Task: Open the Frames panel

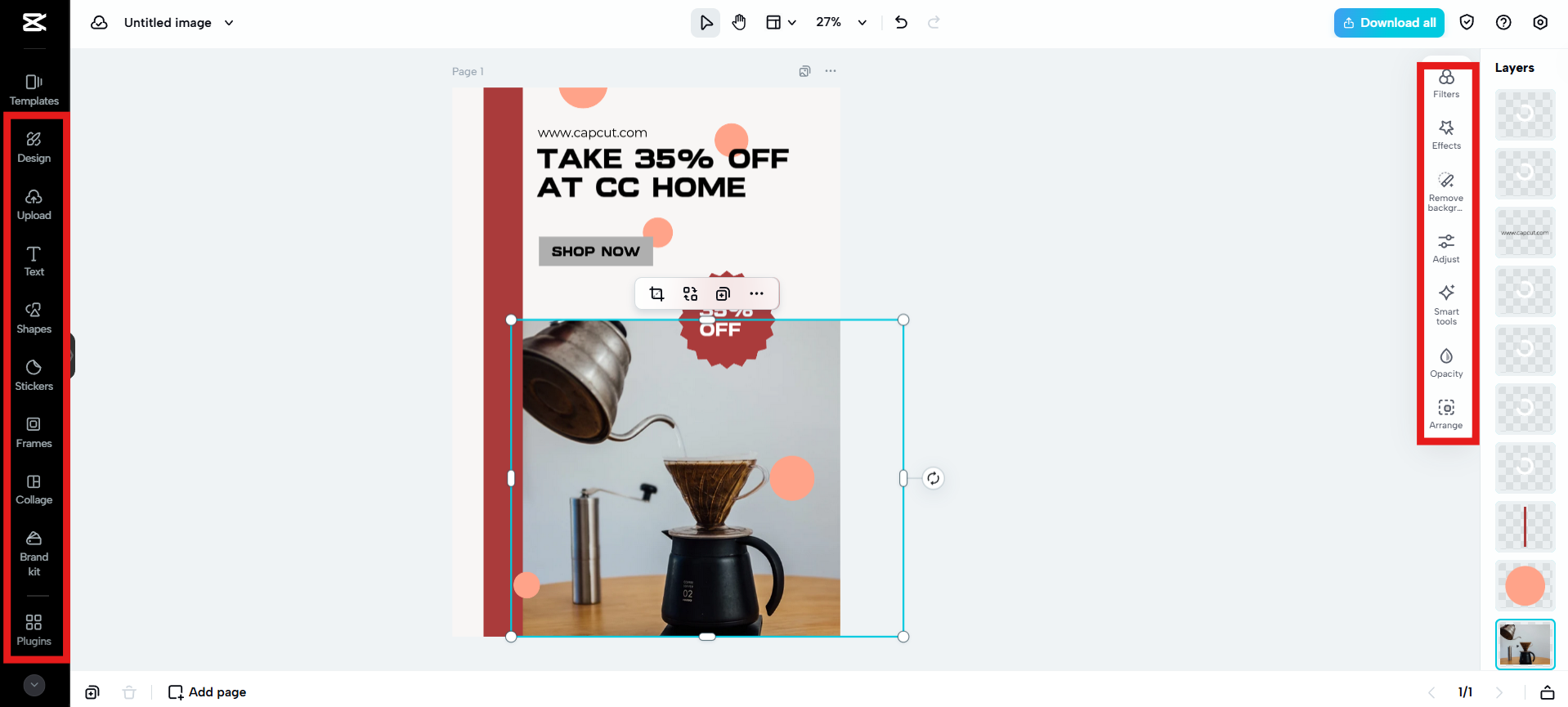Action: 34,432
